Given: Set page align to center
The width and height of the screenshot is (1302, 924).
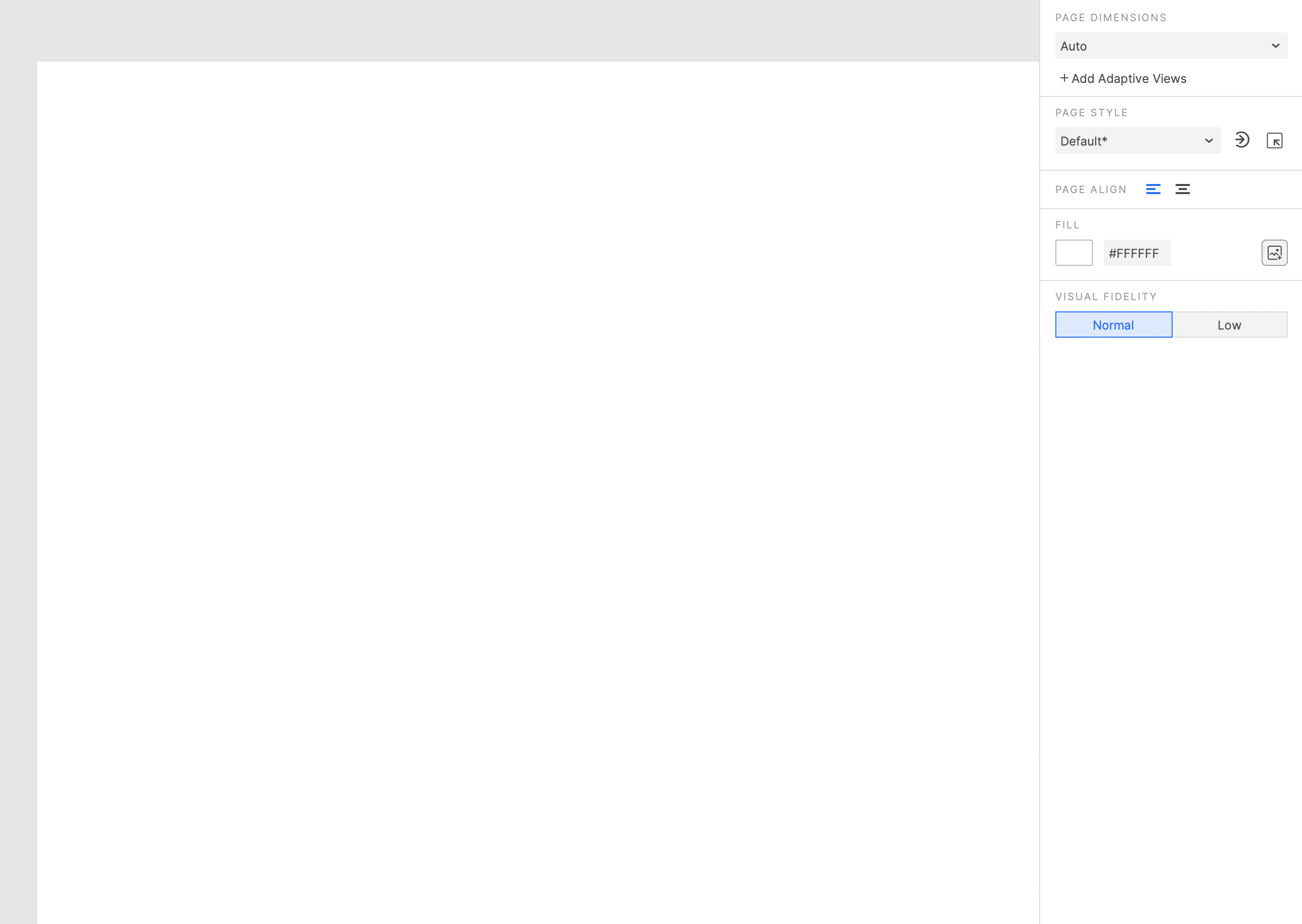Looking at the screenshot, I should [1182, 190].
